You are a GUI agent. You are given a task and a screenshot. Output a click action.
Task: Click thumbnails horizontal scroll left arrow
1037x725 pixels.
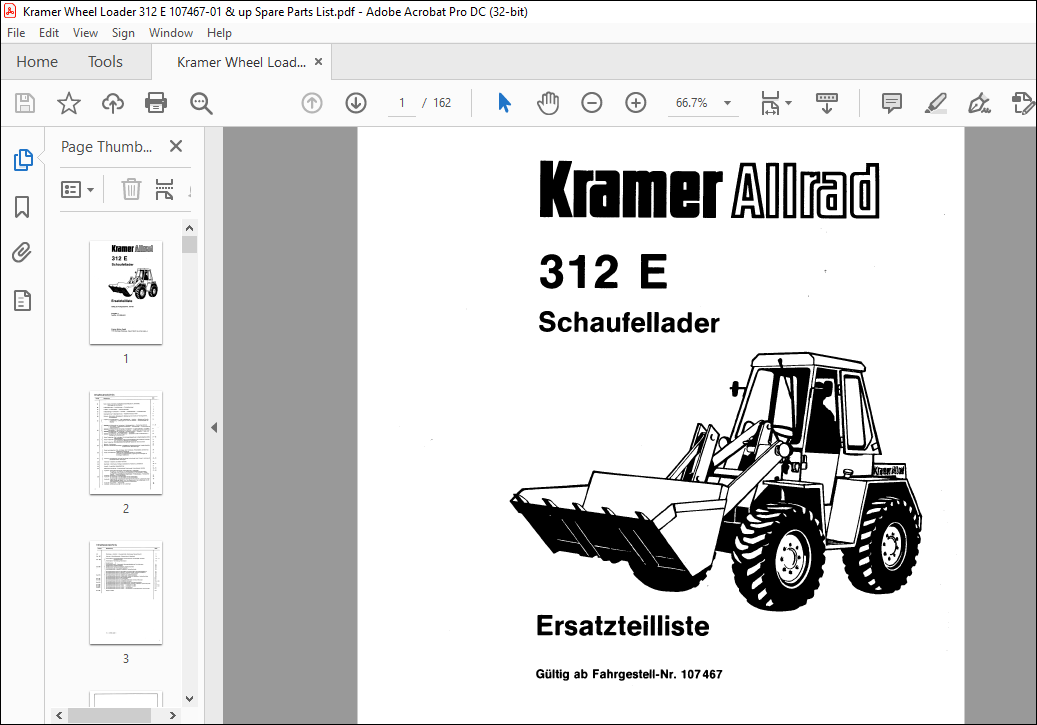tap(60, 715)
